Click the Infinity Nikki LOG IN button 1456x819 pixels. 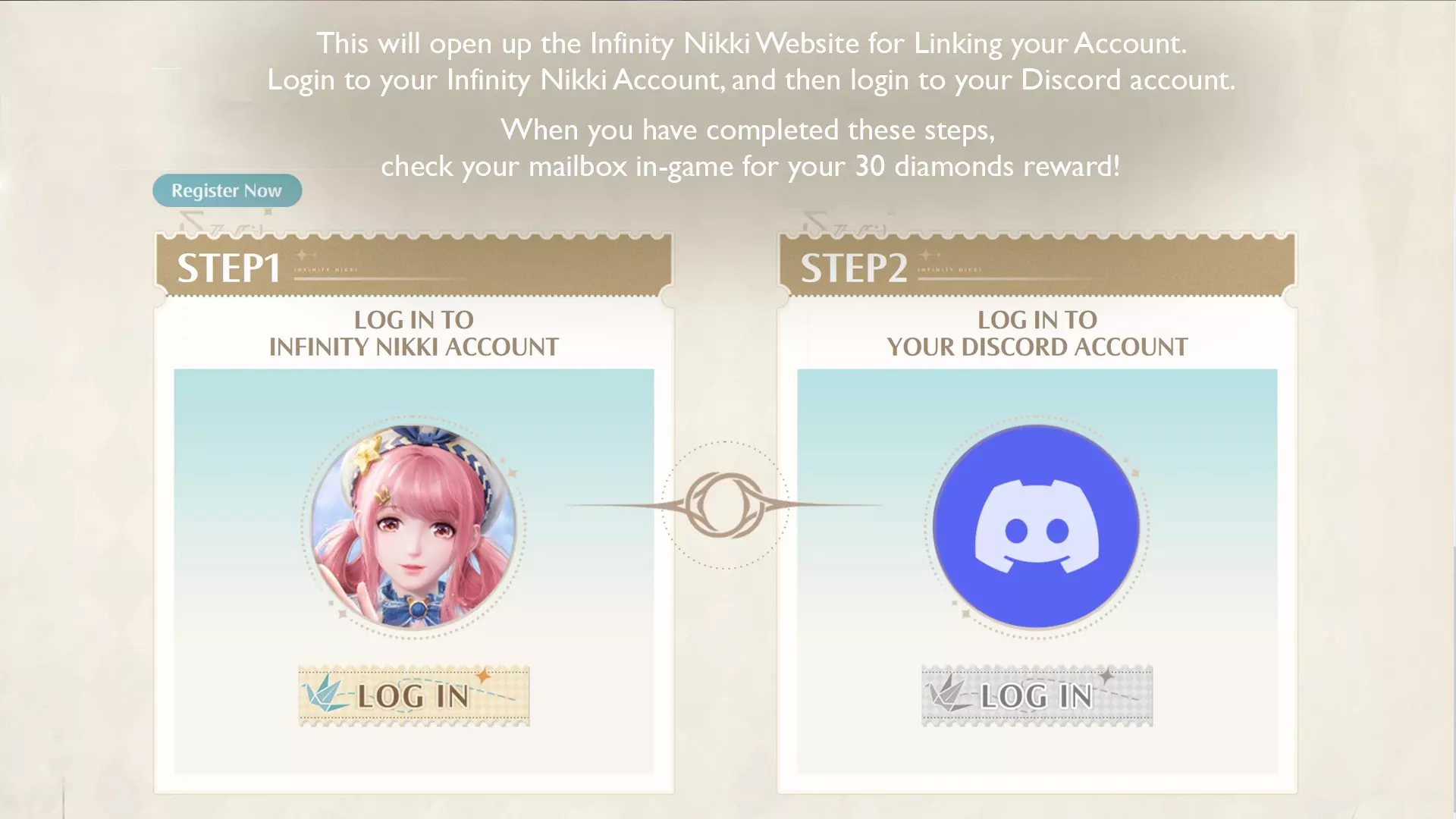coord(414,695)
